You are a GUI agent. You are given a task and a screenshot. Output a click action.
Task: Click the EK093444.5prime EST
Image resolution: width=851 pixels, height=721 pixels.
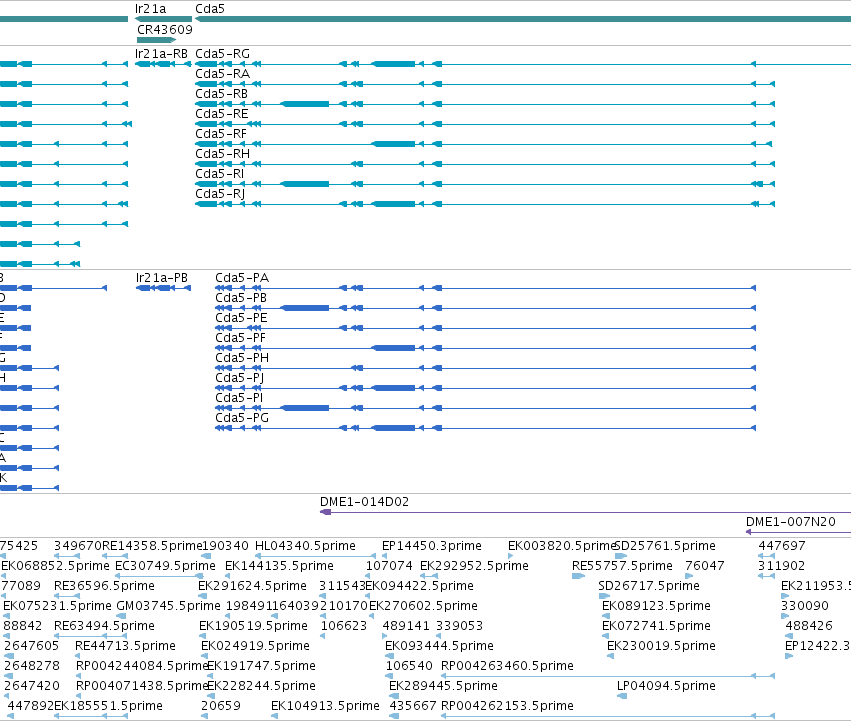click(x=389, y=656)
